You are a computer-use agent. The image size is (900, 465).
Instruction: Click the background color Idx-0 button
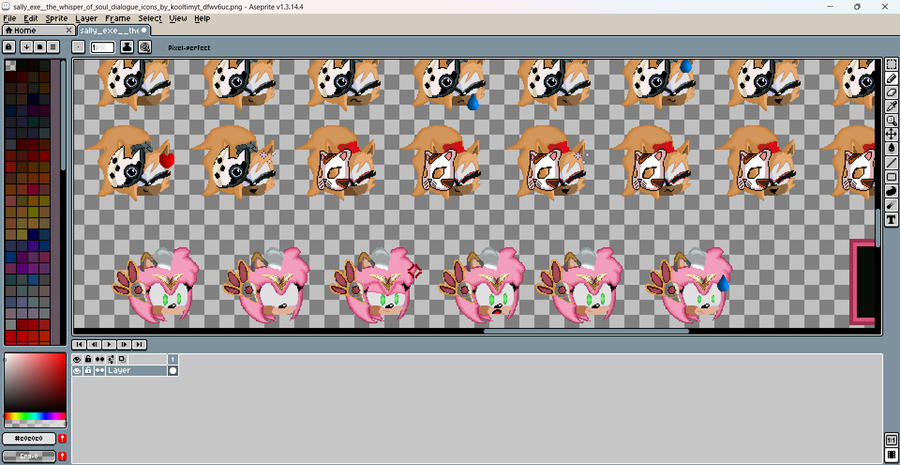(x=29, y=456)
